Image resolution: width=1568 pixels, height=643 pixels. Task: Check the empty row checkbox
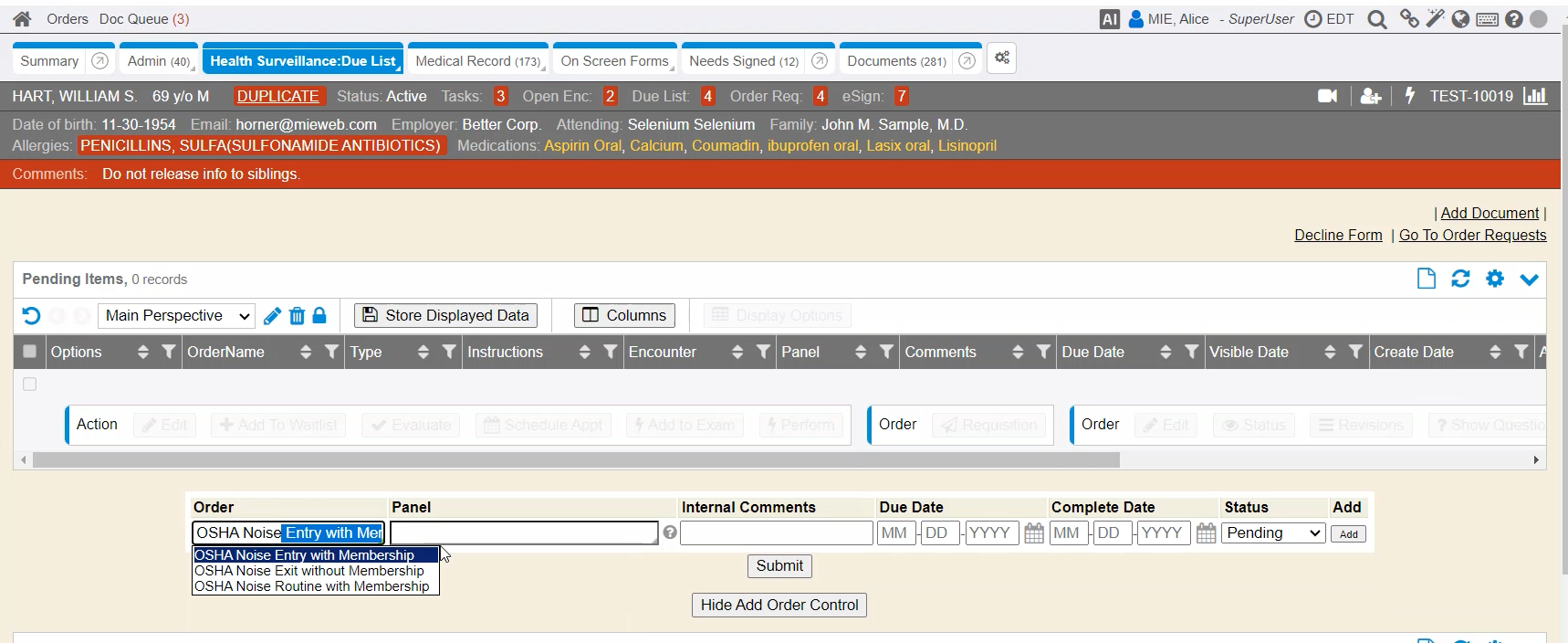pos(29,385)
